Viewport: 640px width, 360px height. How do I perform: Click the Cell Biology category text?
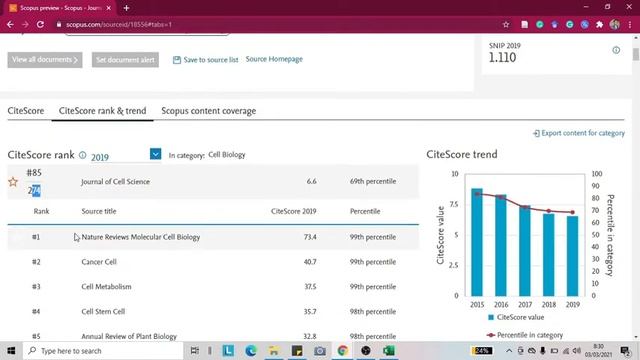(x=227, y=155)
